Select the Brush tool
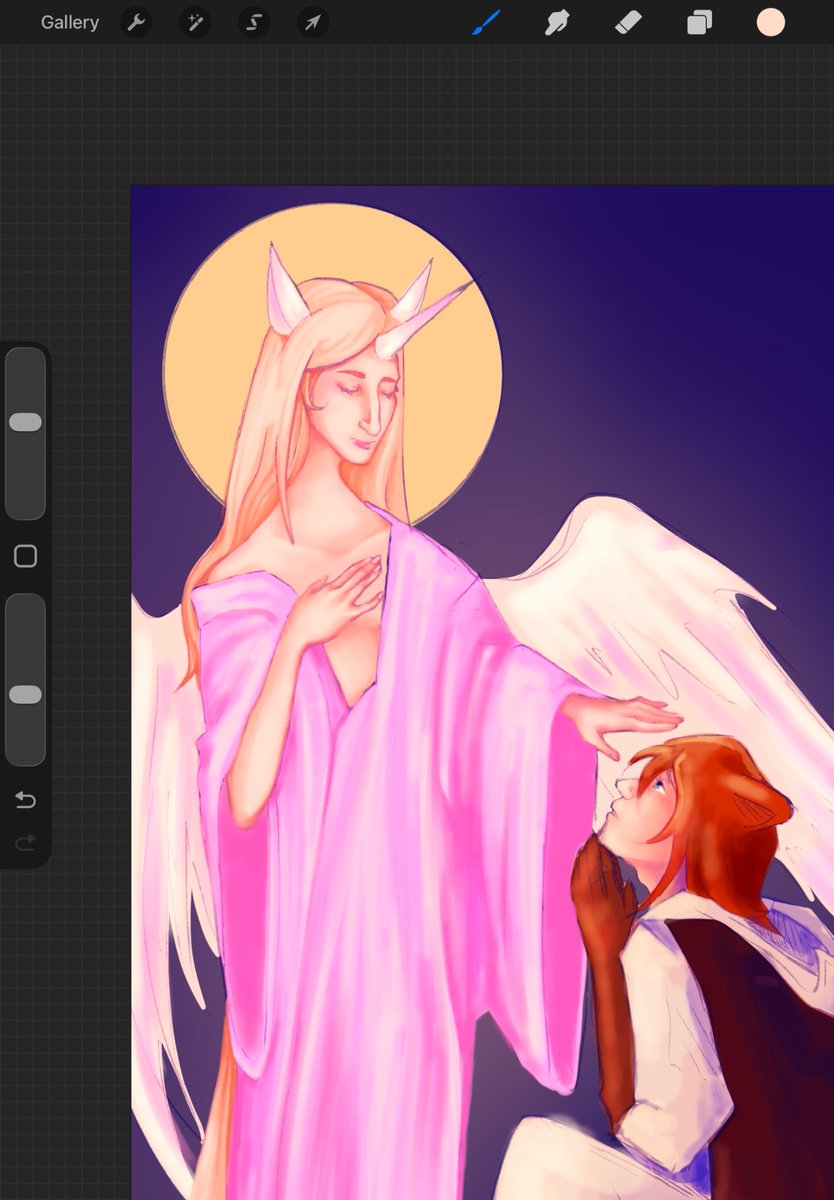 tap(486, 22)
